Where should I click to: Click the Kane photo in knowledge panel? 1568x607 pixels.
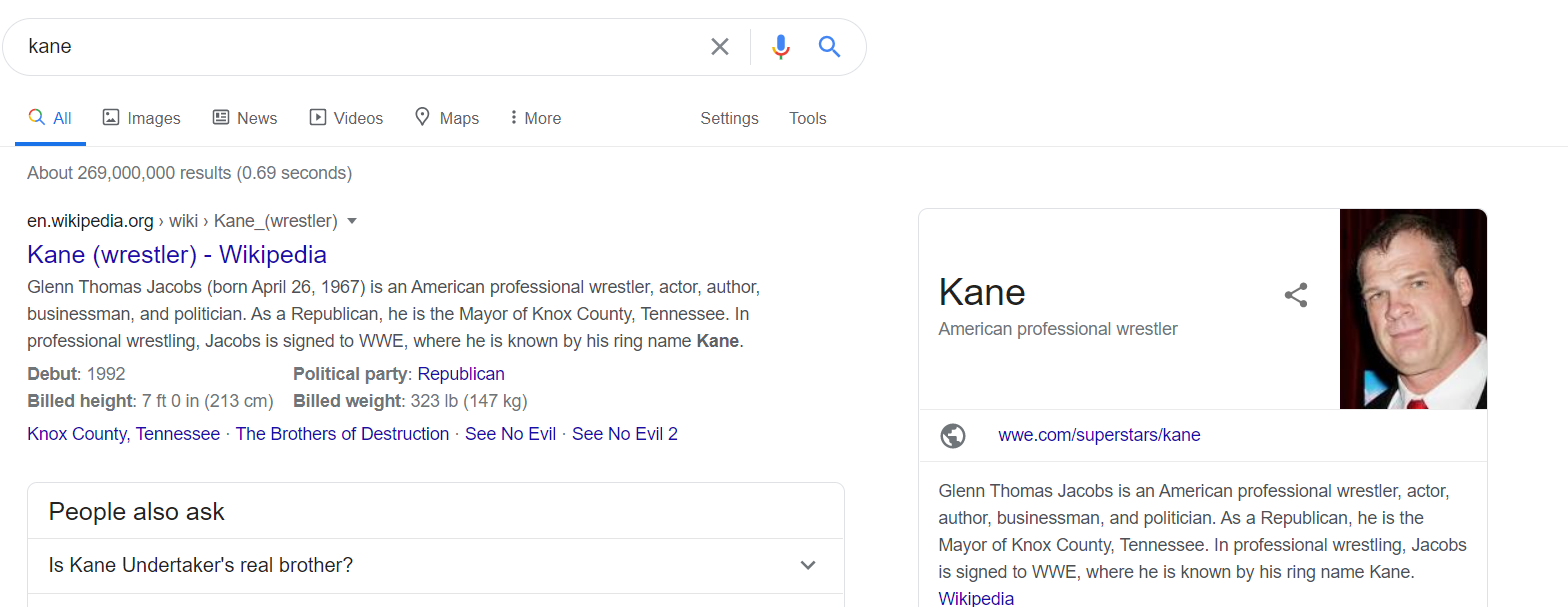[x=1413, y=309]
